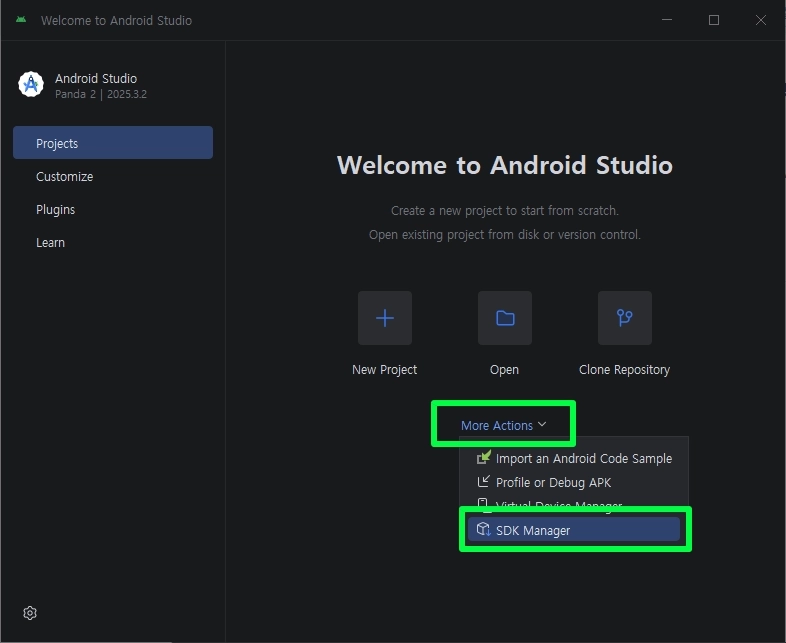The height and width of the screenshot is (643, 786).
Task: Click the Android icon in title bar
Action: point(21,20)
